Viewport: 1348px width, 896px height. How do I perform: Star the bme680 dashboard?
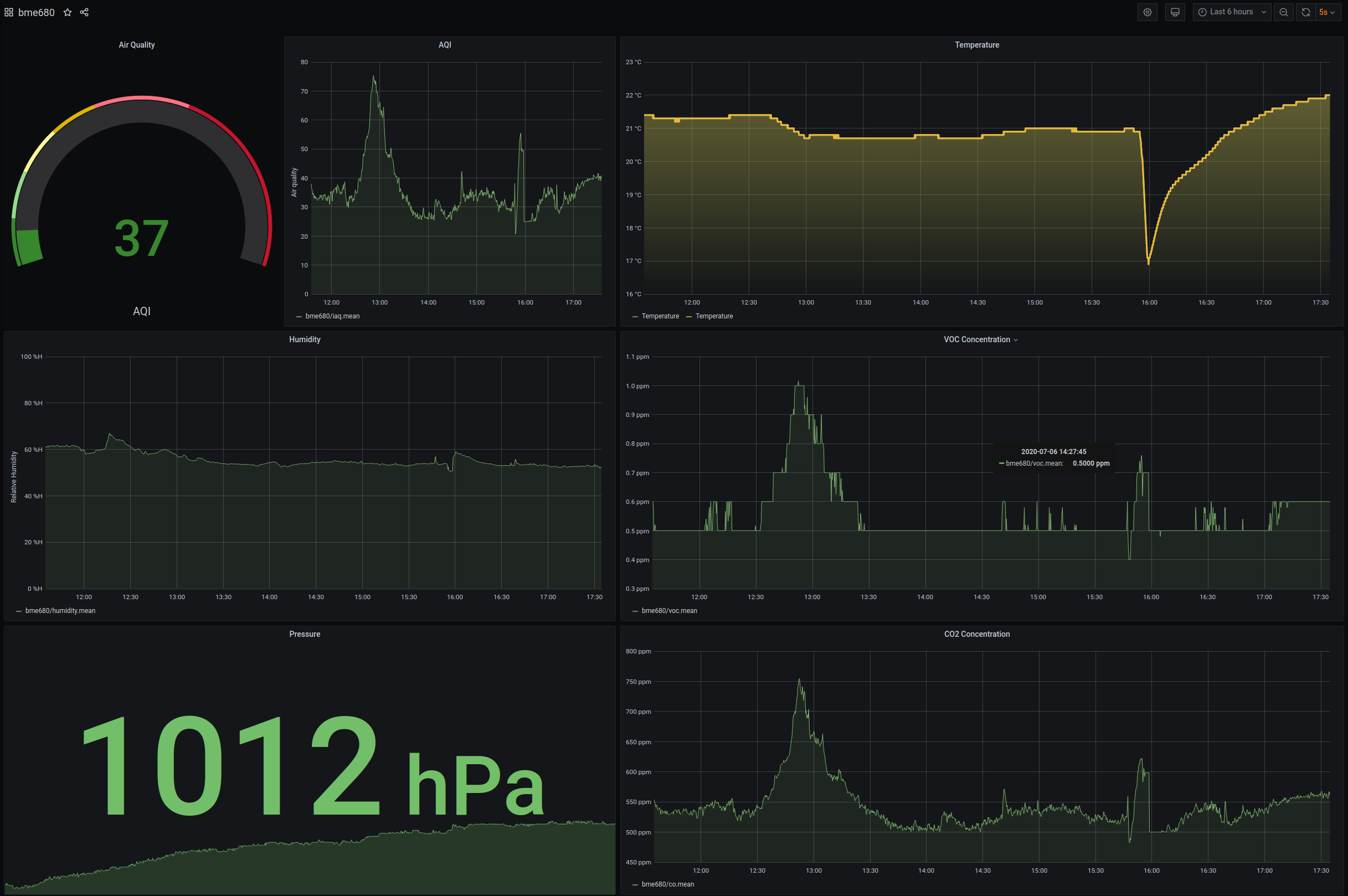(x=68, y=12)
